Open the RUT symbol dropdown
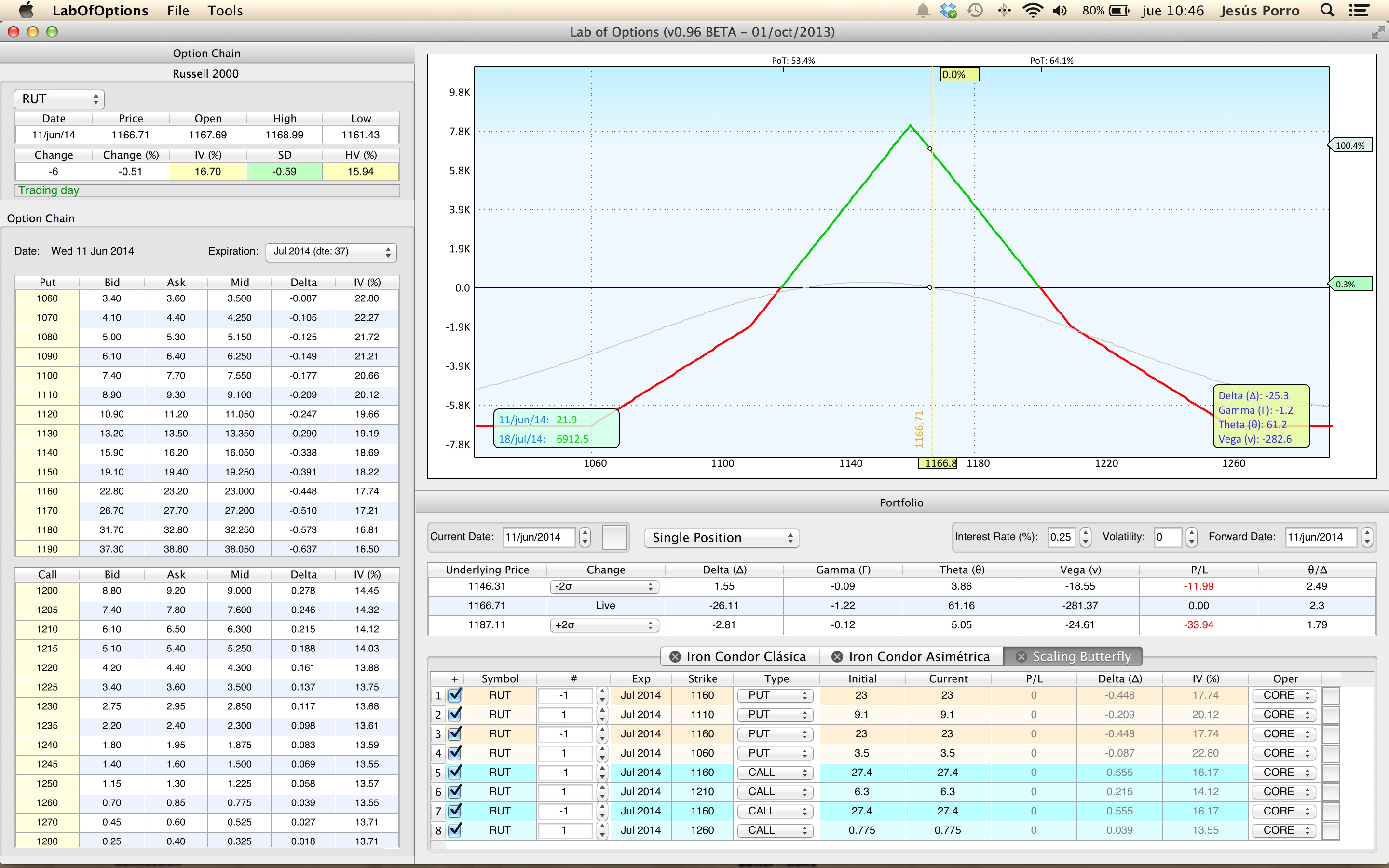The image size is (1389, 868). pyautogui.click(x=59, y=99)
